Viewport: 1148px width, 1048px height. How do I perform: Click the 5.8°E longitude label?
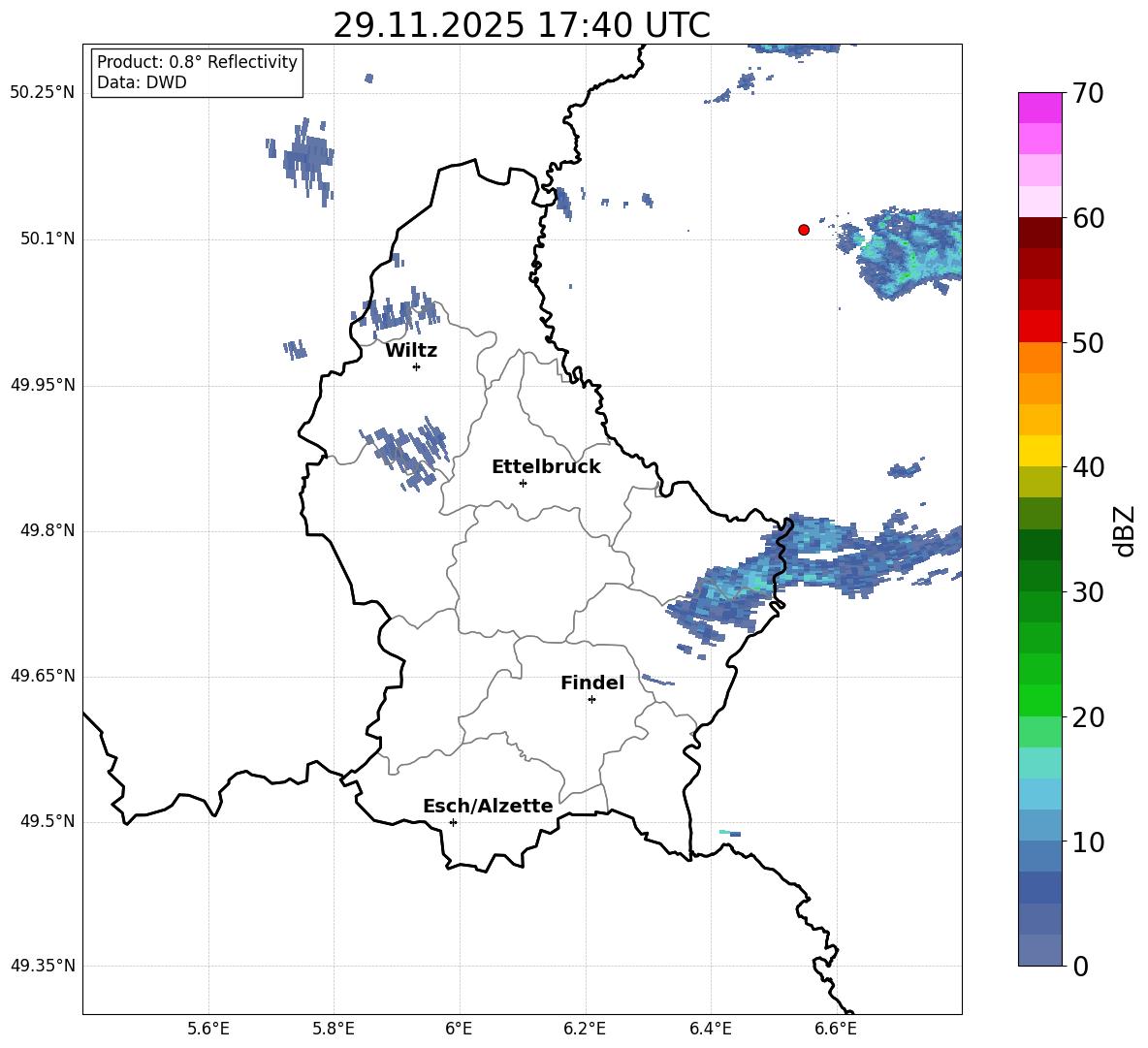coord(334,1029)
